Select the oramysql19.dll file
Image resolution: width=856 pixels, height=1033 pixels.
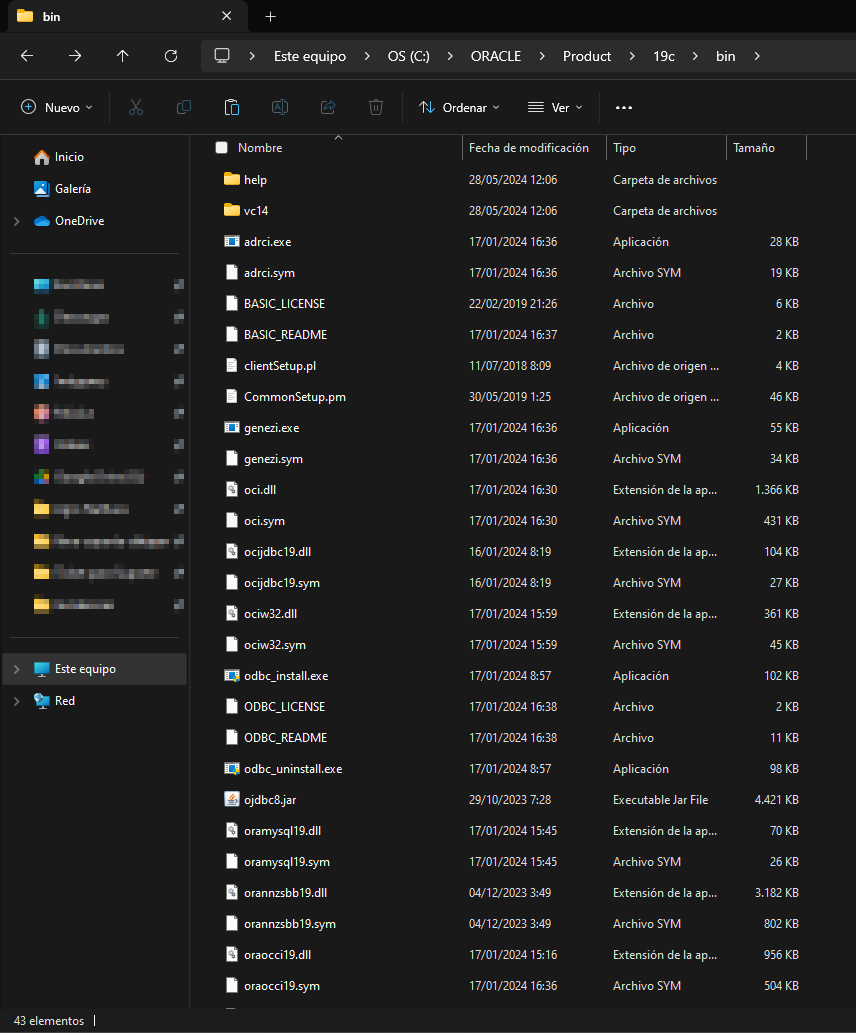(282, 831)
